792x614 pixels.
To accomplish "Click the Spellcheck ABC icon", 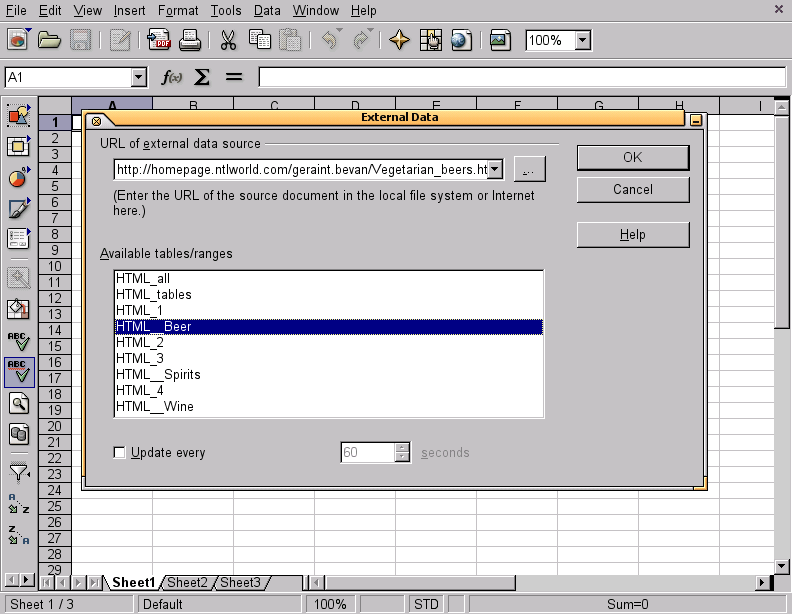I will click(x=19, y=342).
